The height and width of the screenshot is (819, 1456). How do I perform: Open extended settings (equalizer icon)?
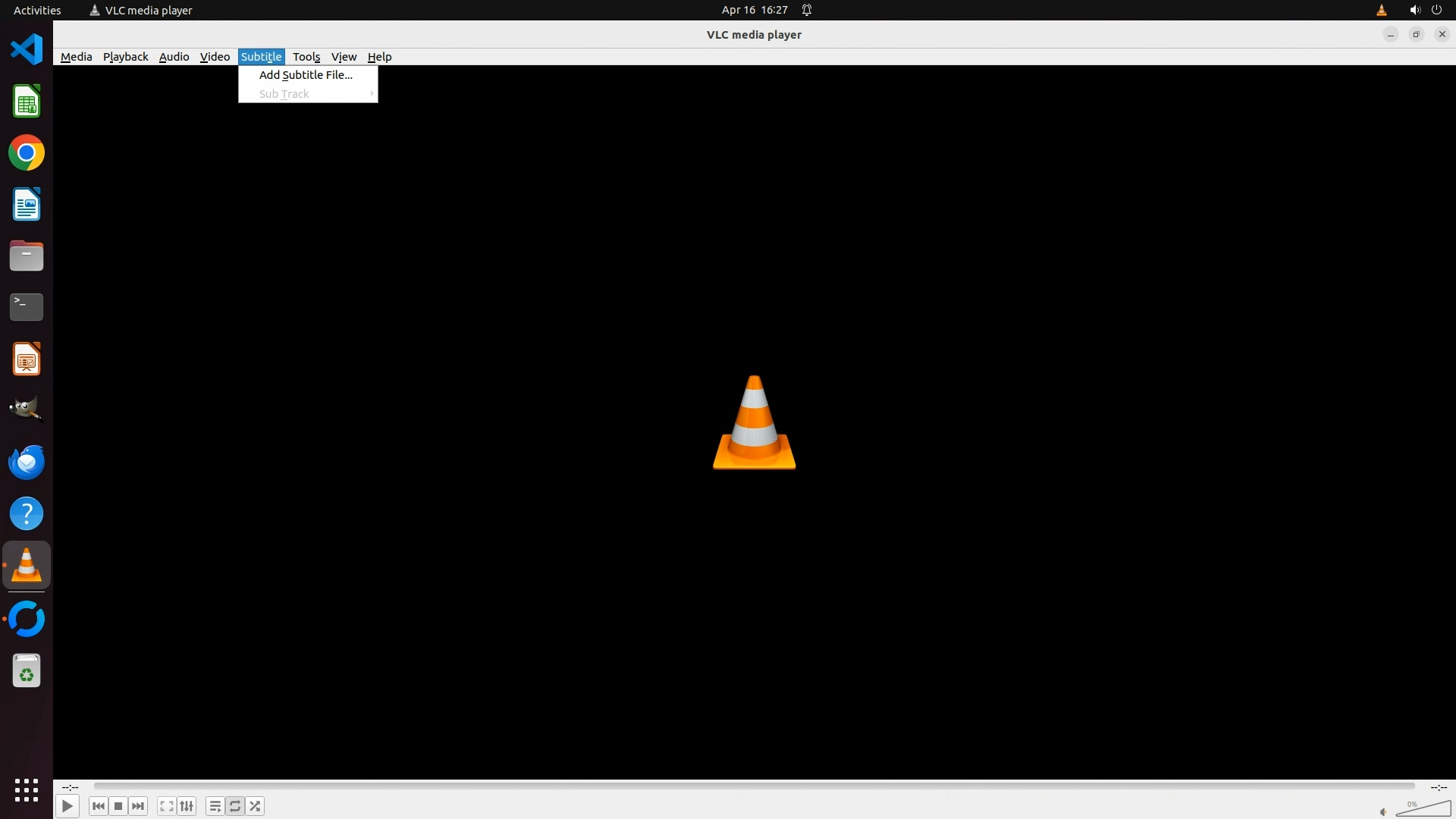point(187,806)
